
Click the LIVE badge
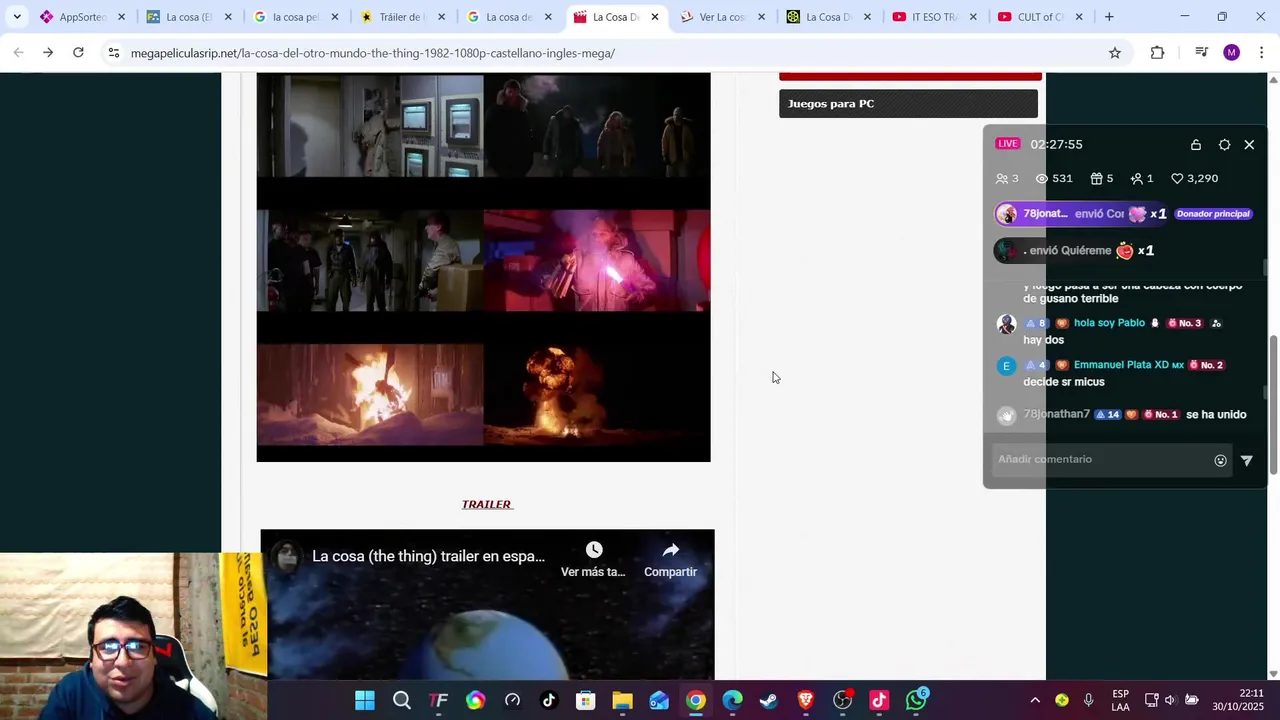pos(1007,144)
